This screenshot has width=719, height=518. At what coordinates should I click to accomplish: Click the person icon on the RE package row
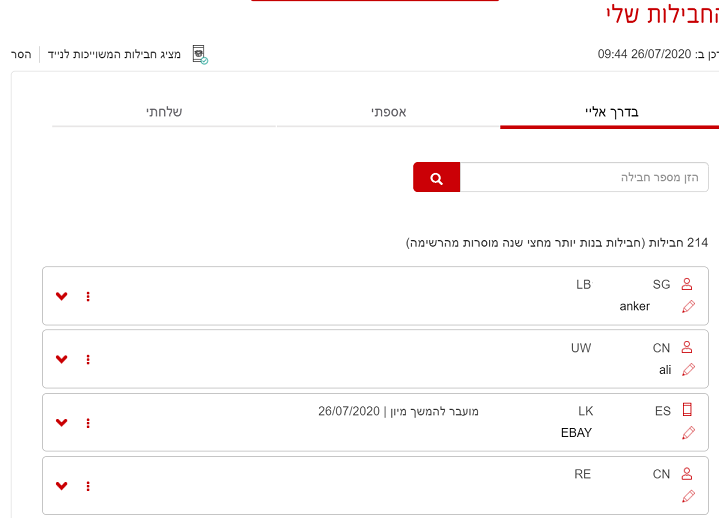point(687,474)
